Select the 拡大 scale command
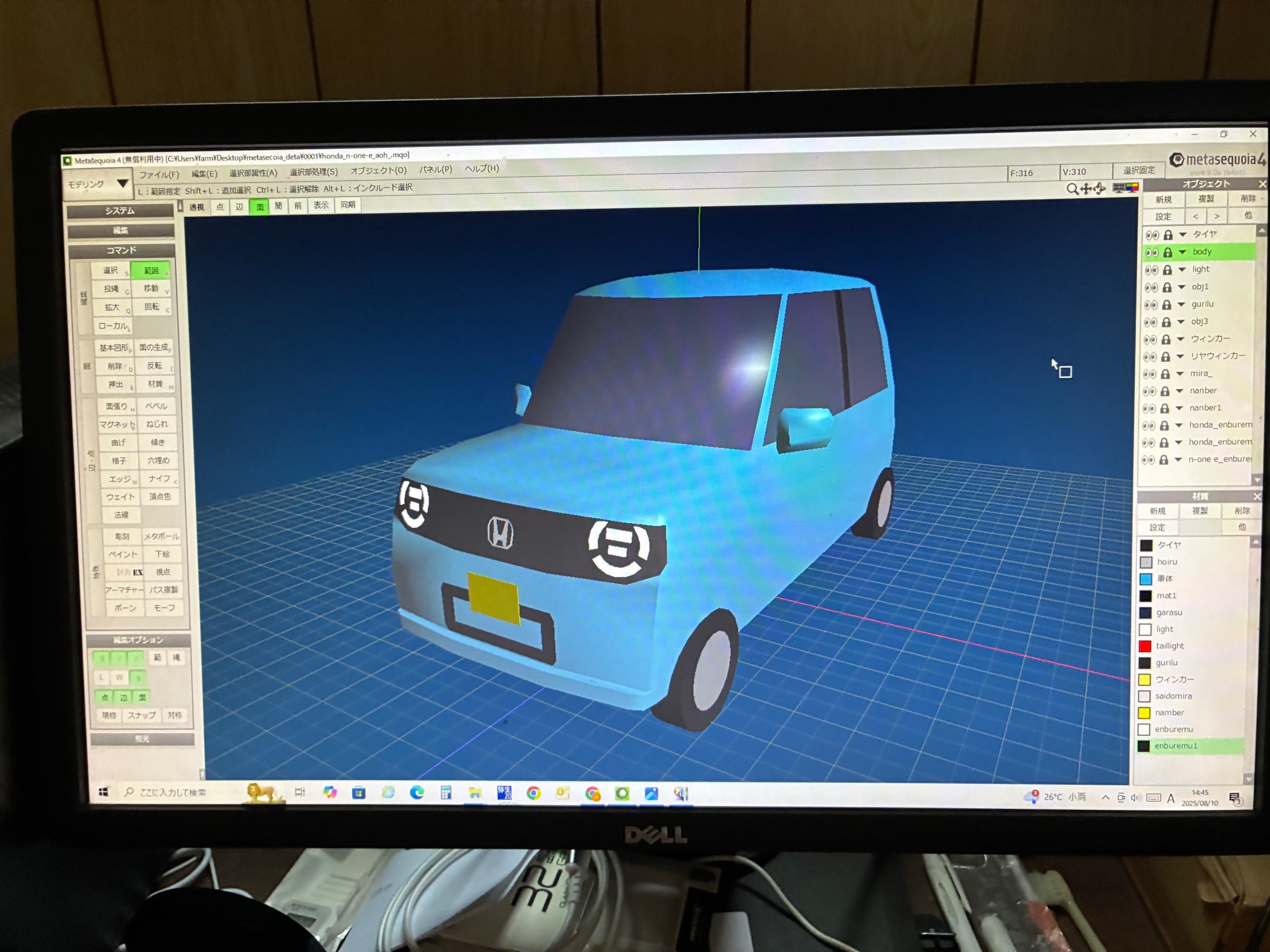 tap(112, 307)
